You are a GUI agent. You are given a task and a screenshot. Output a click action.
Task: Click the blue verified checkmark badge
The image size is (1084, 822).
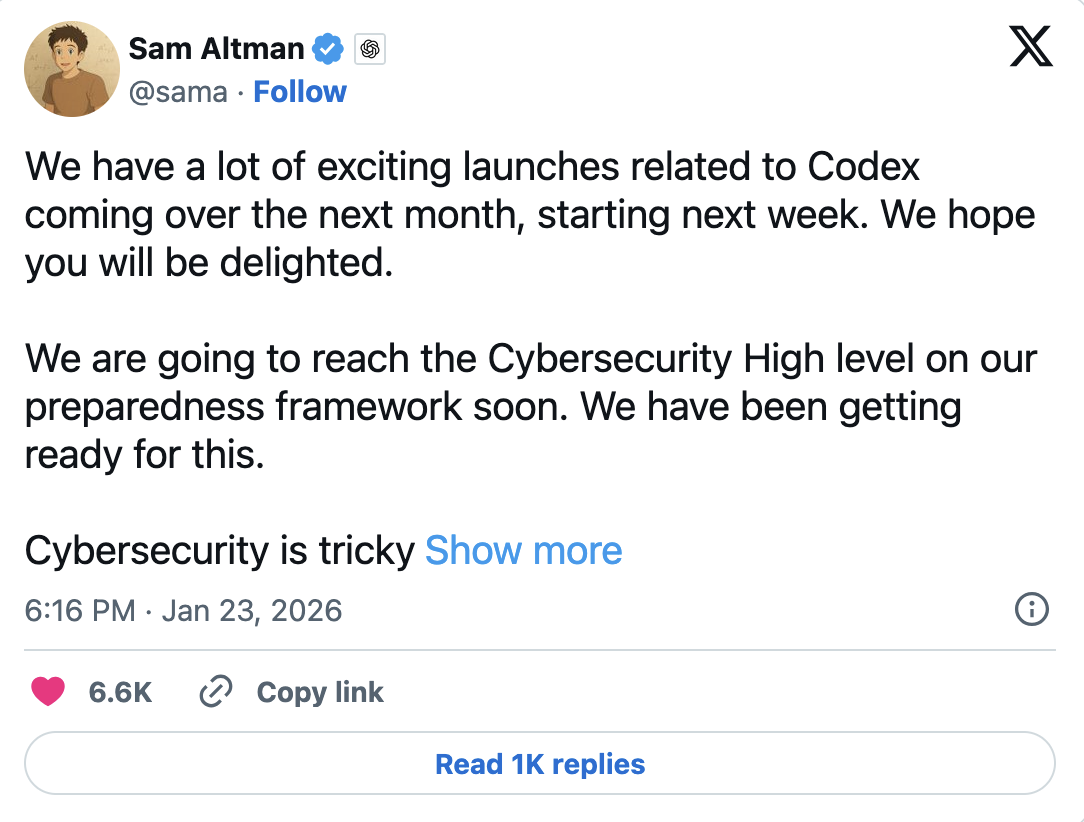click(327, 48)
